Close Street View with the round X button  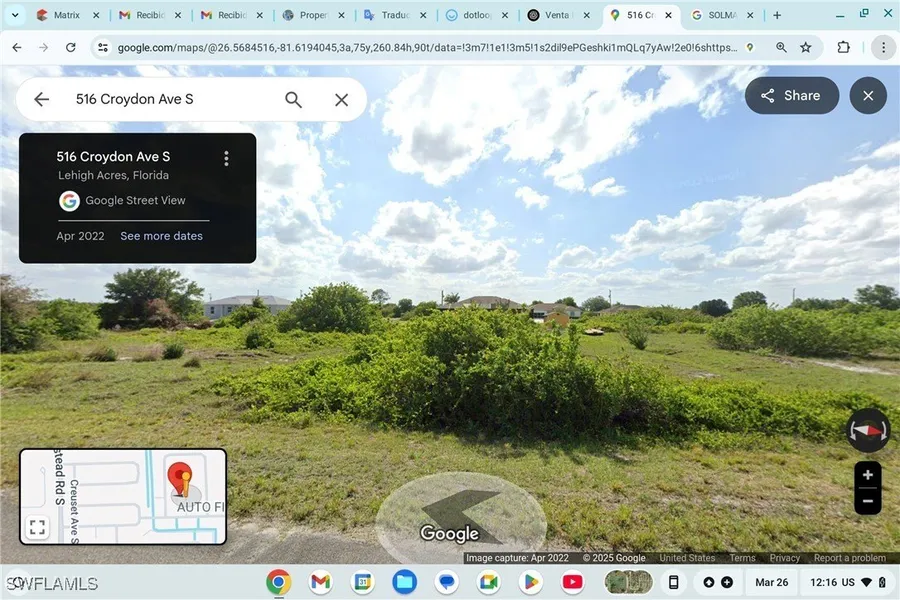click(x=868, y=96)
